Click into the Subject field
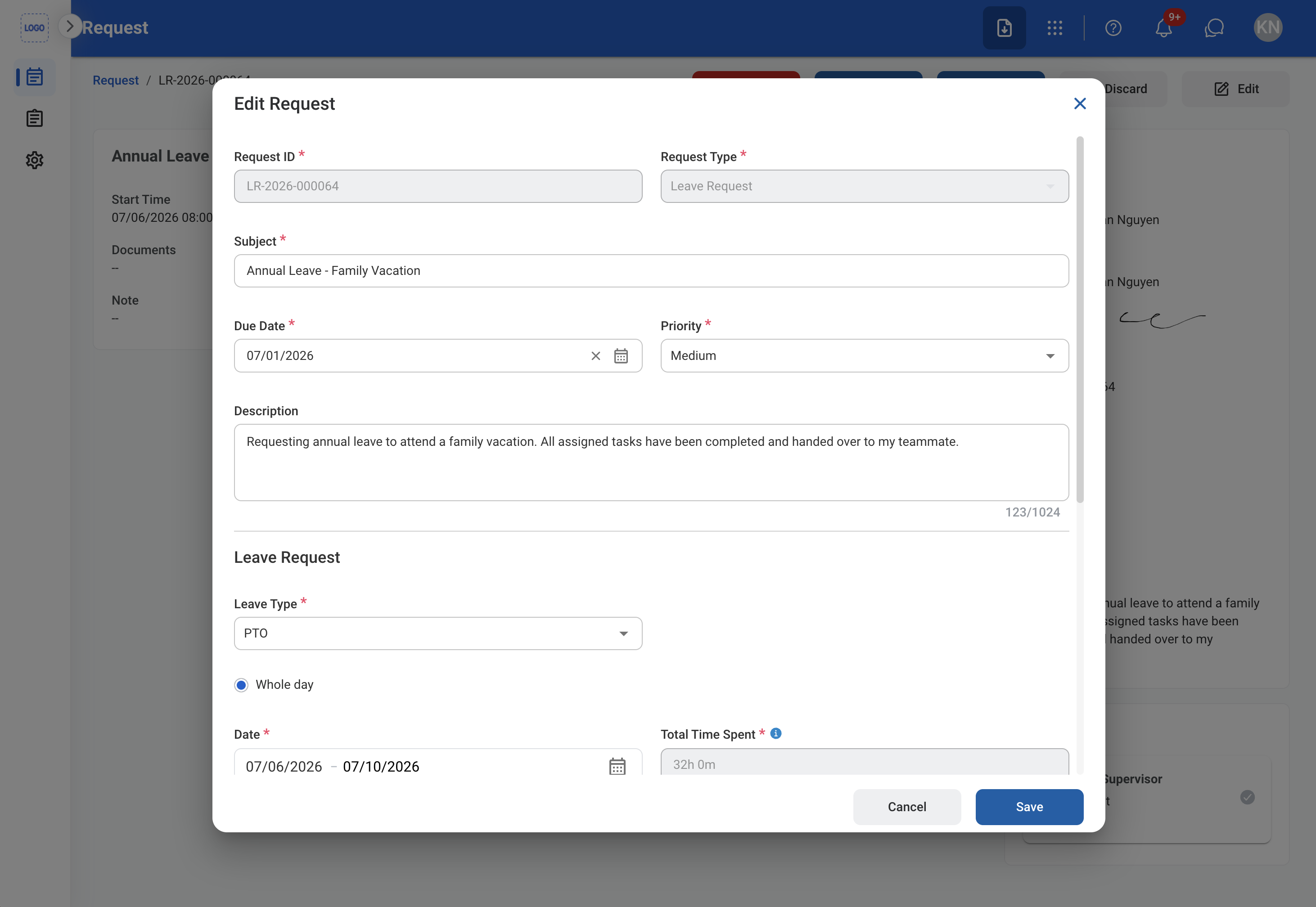 (651, 270)
